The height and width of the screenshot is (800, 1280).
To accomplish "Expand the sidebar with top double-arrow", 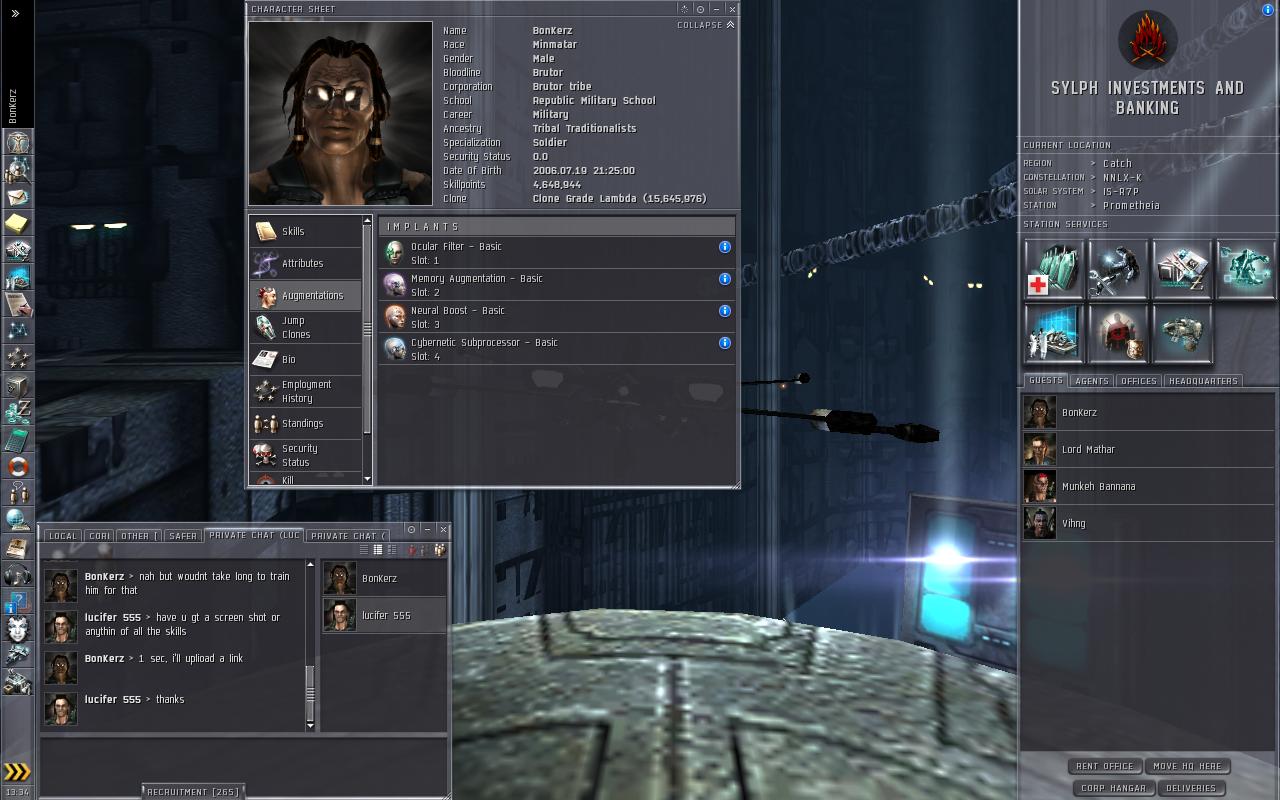I will pyautogui.click(x=15, y=13).
